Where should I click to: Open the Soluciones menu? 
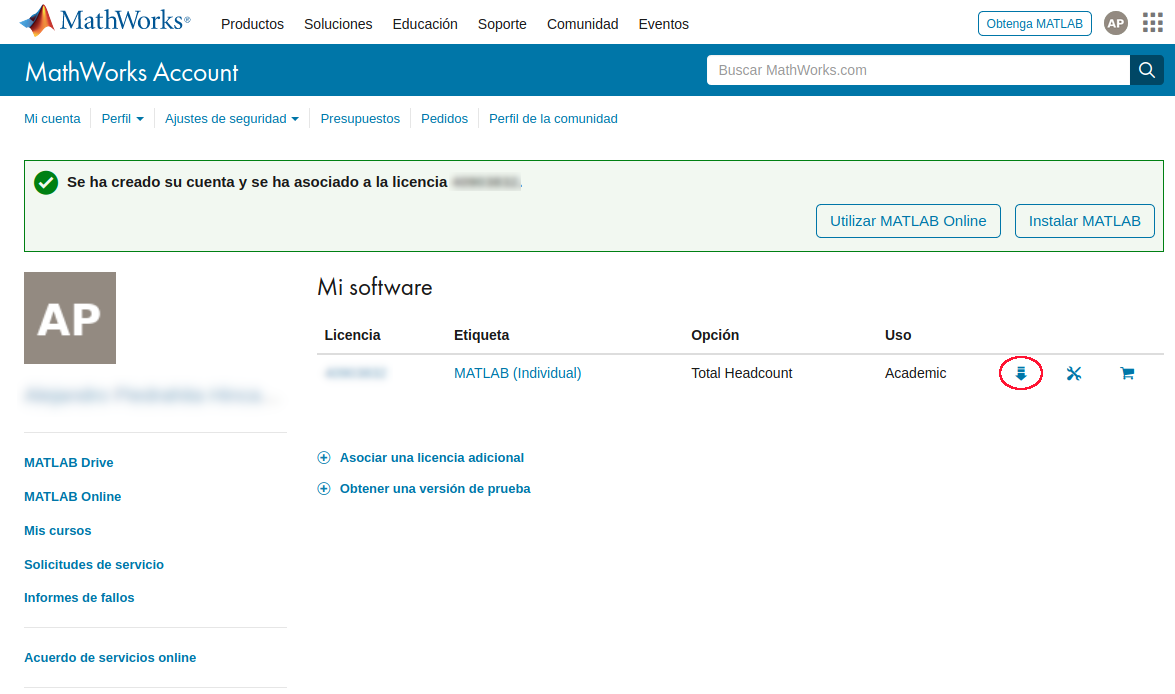coord(338,24)
